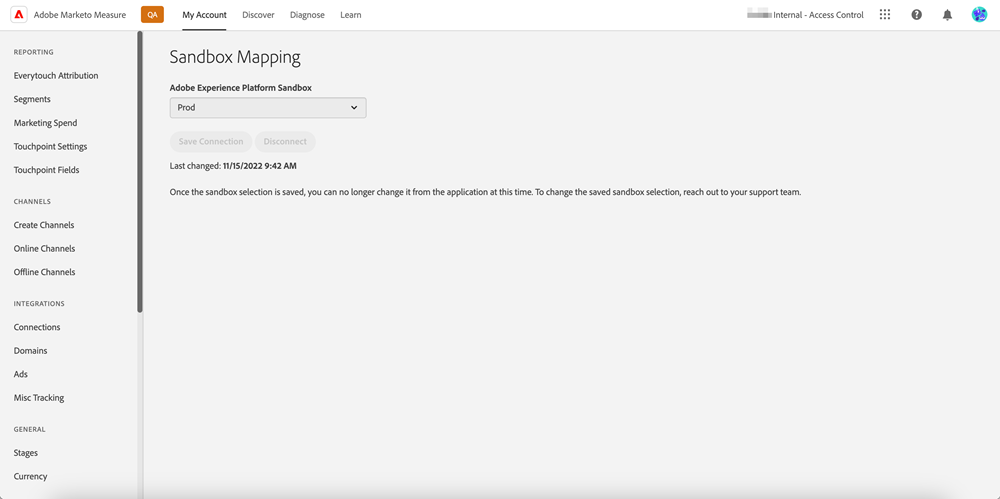Open Touchpoint Settings in the sidebar
1000x499 pixels.
50,146
